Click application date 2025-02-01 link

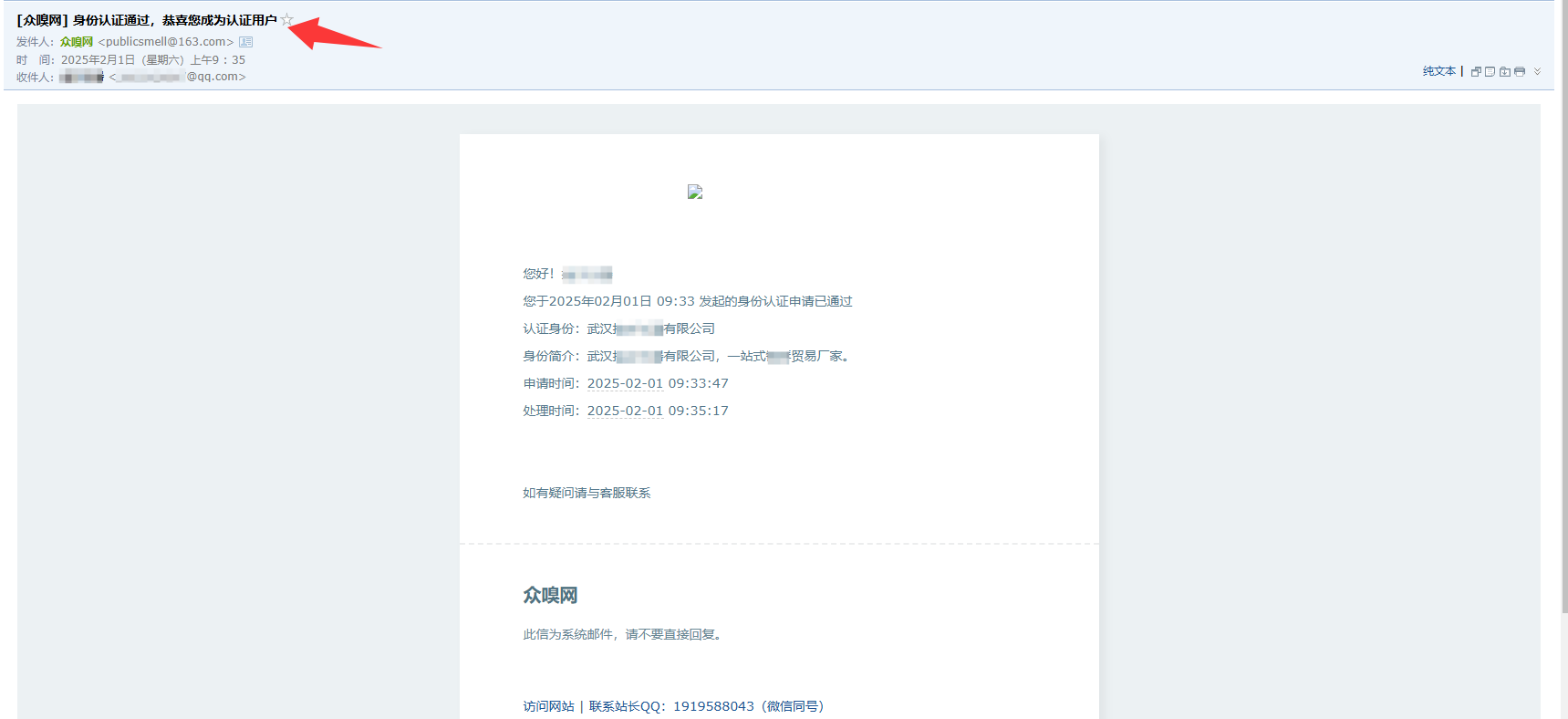tap(625, 384)
